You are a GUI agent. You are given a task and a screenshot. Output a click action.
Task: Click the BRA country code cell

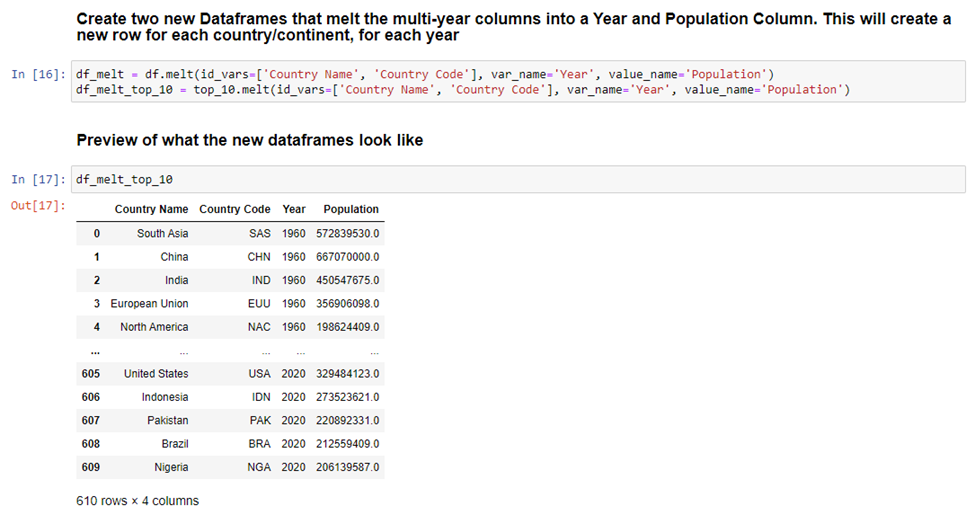click(259, 444)
